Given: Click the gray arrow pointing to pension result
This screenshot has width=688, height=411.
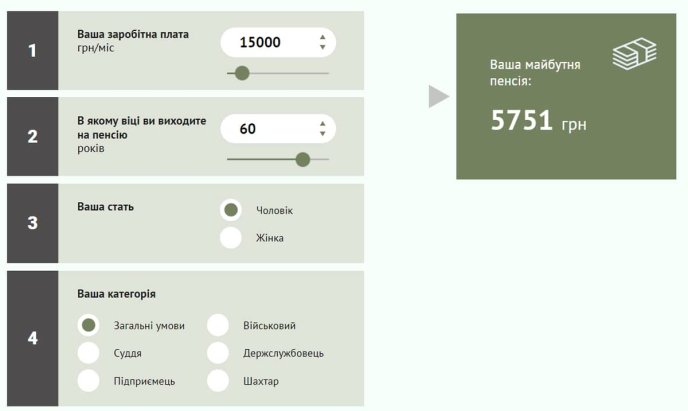Looking at the screenshot, I should [x=439, y=96].
